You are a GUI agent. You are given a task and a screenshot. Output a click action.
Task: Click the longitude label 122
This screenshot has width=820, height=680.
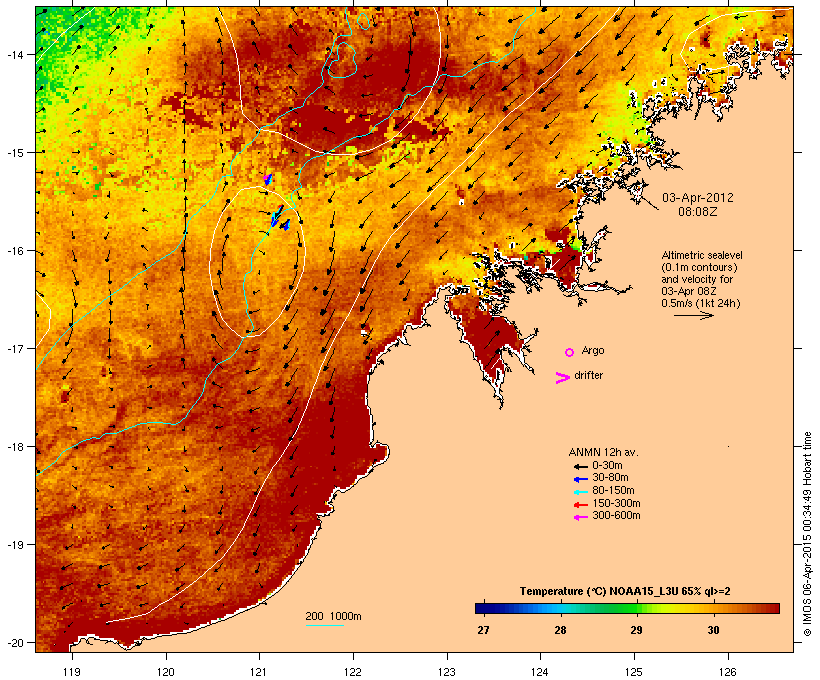pos(353,672)
